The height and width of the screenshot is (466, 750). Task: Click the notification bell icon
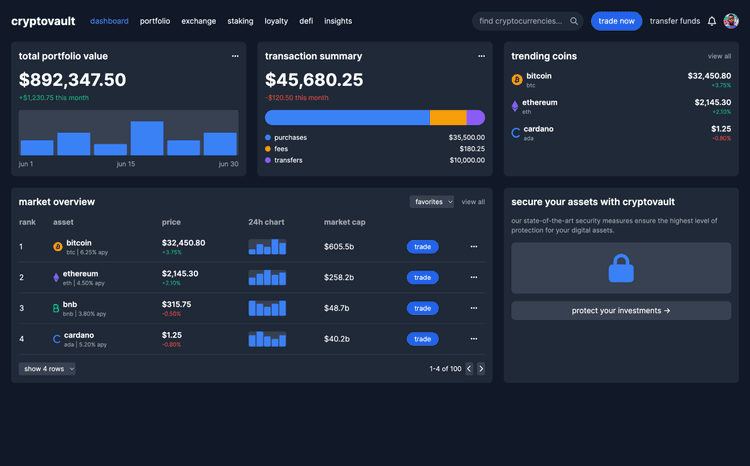click(712, 21)
